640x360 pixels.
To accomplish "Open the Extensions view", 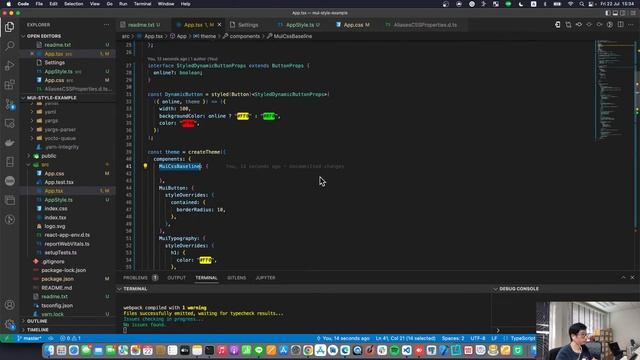I will pos(9,84).
